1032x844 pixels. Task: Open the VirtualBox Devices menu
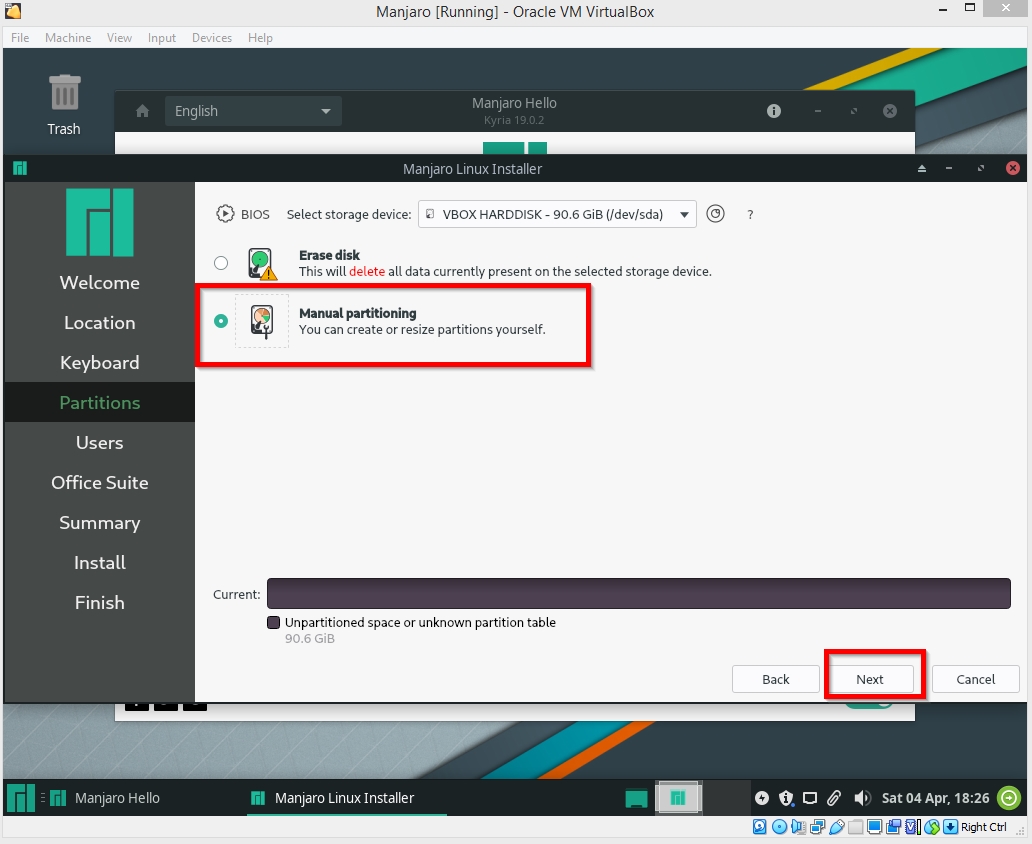coord(211,38)
